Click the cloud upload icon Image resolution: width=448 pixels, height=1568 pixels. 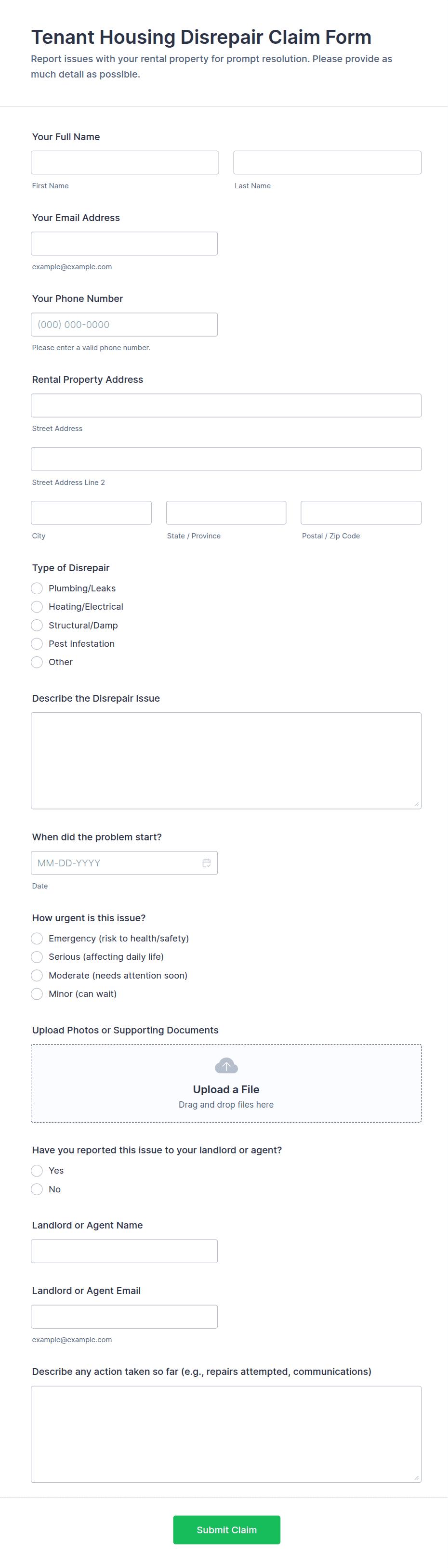tap(226, 1066)
